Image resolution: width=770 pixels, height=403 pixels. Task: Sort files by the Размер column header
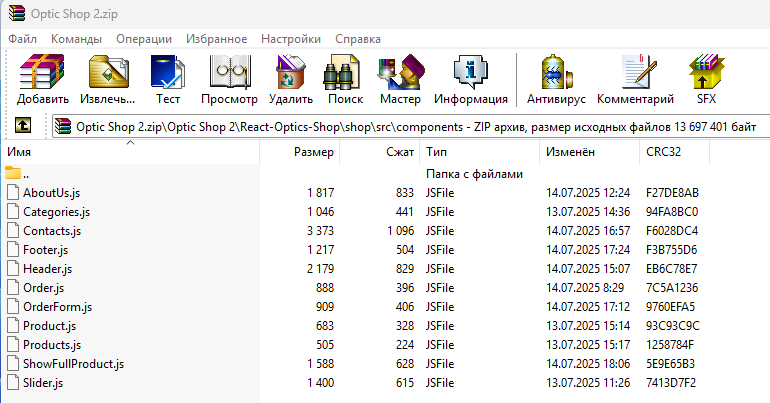[313, 153]
